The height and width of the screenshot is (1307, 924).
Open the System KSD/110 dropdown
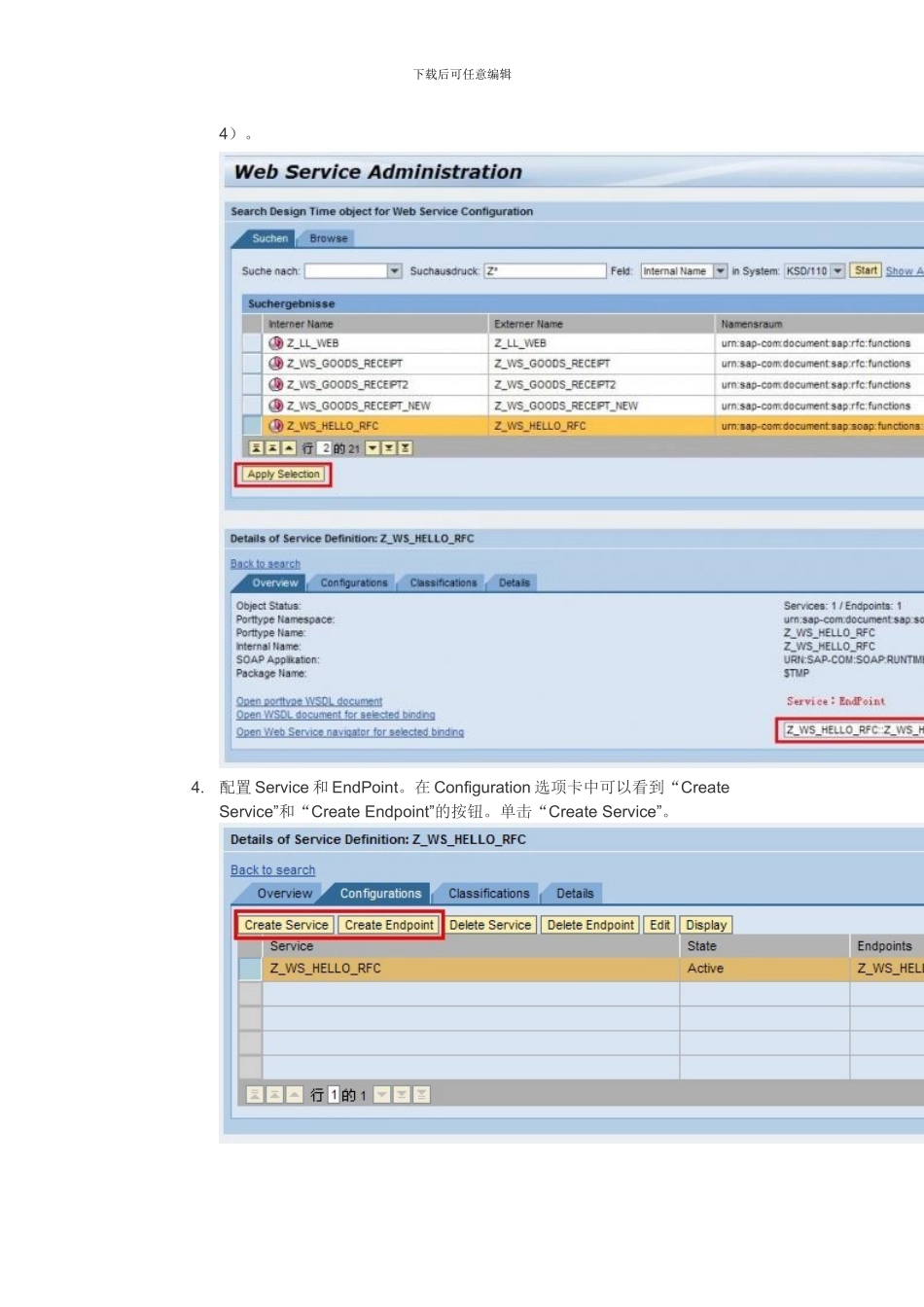(837, 271)
